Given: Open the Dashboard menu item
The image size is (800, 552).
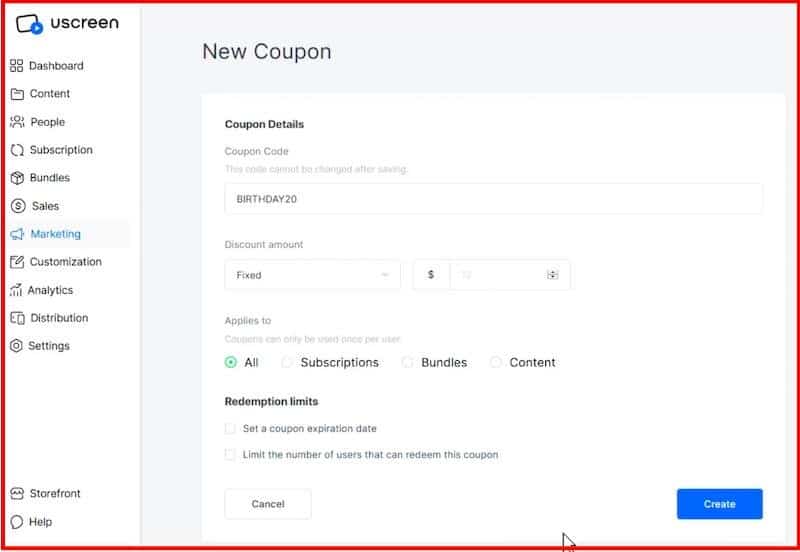Looking at the screenshot, I should 56,66.
